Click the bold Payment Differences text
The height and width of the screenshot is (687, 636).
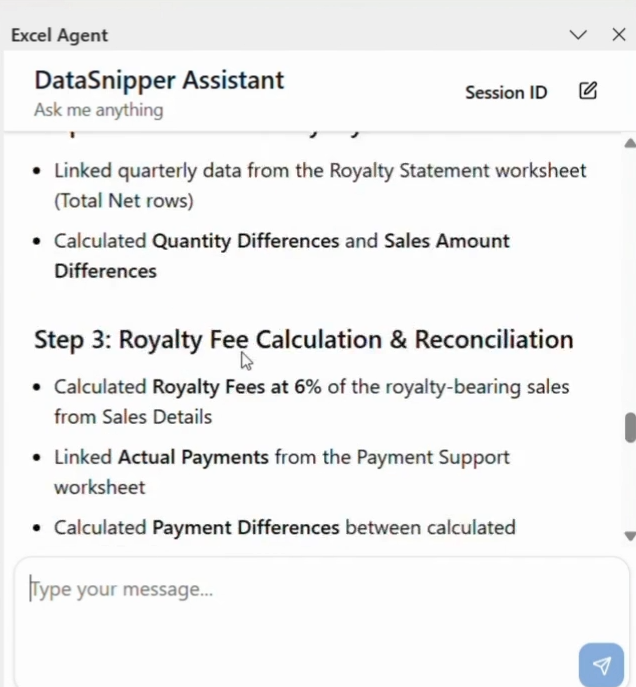[x=246, y=527]
